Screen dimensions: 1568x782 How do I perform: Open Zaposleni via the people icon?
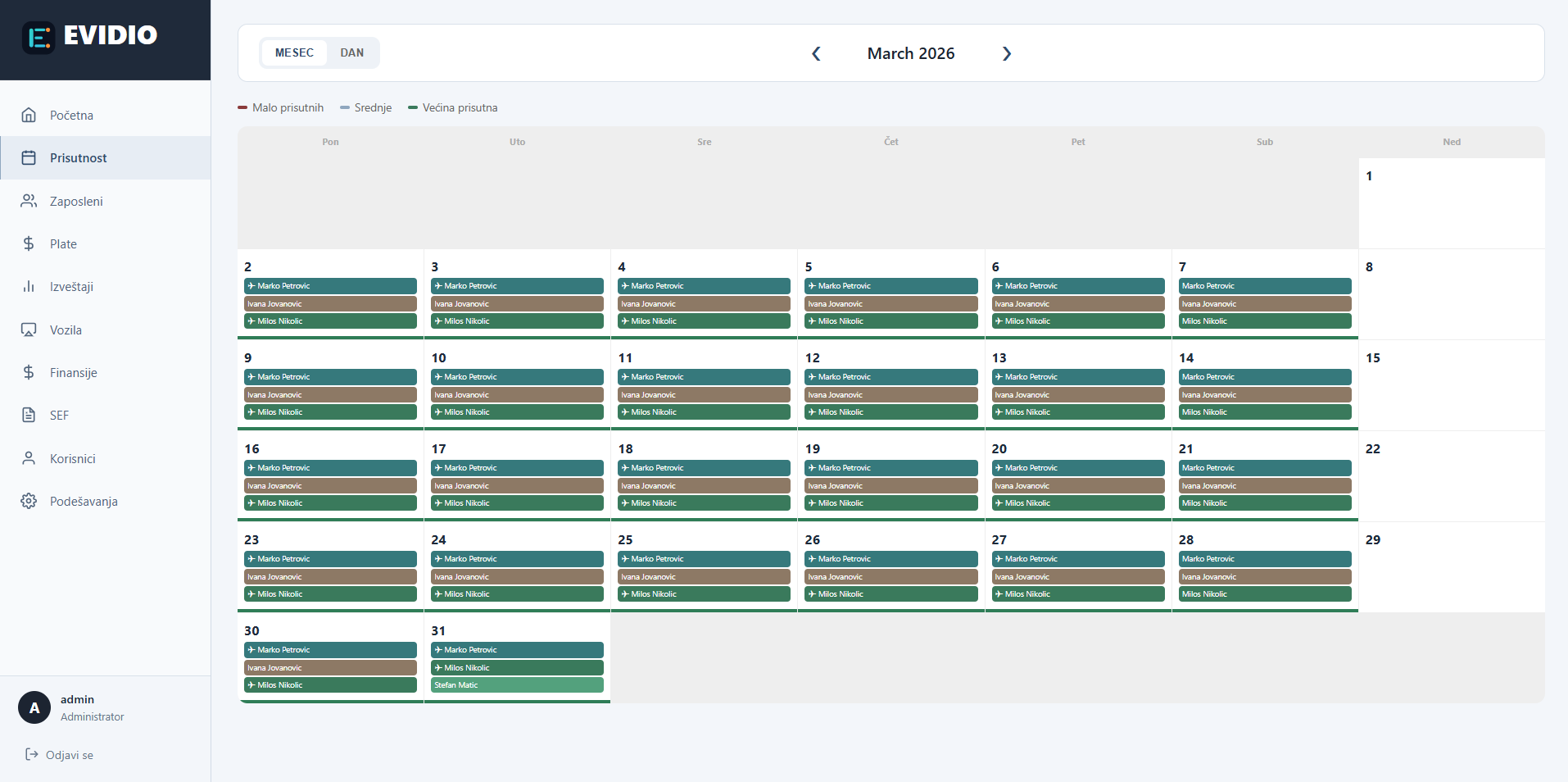click(29, 201)
